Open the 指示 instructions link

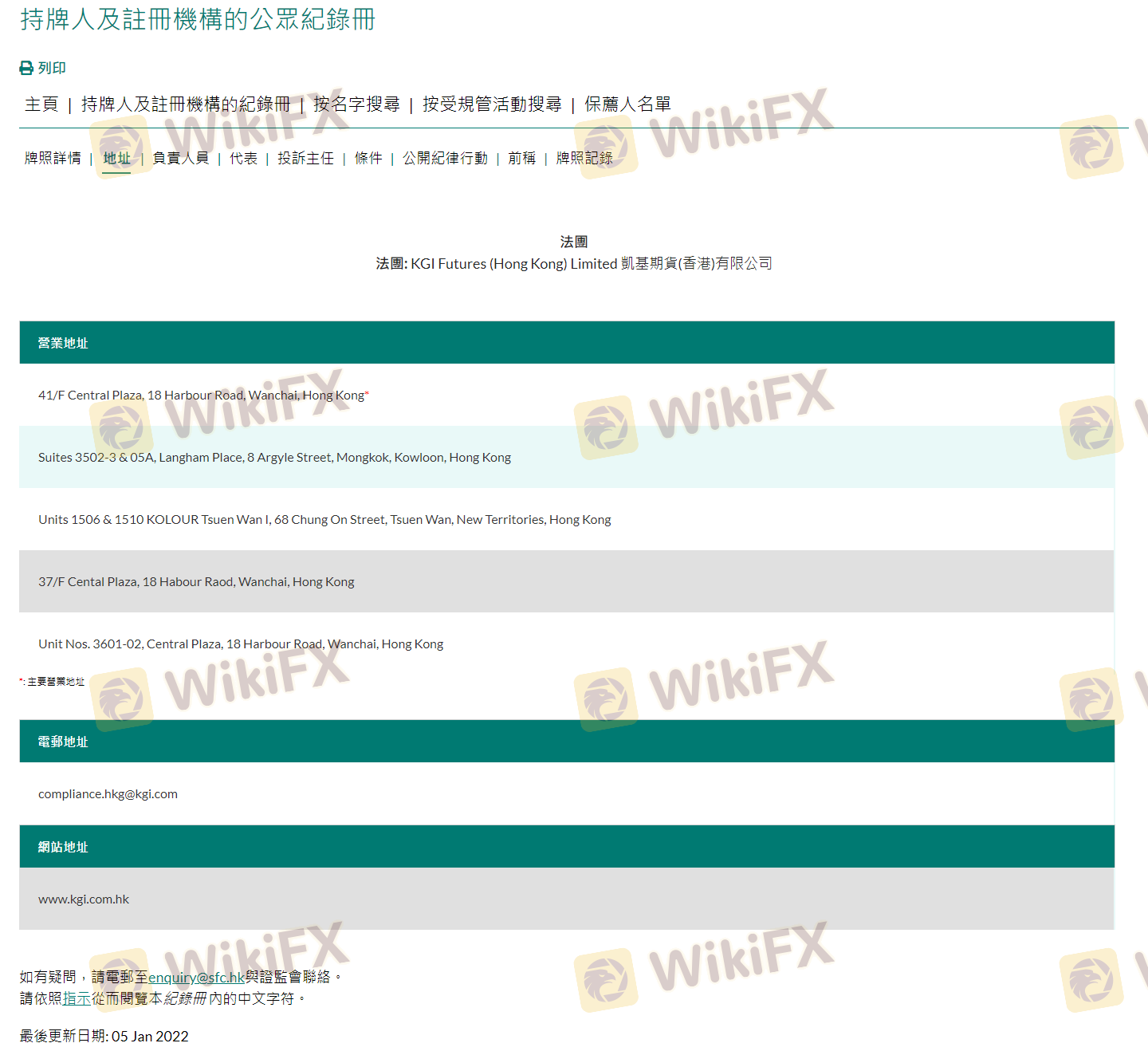point(77,998)
